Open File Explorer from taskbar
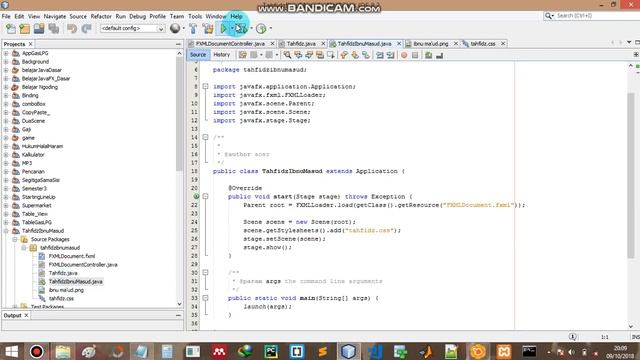Viewport: 640px width, 360px height. [x=63, y=352]
